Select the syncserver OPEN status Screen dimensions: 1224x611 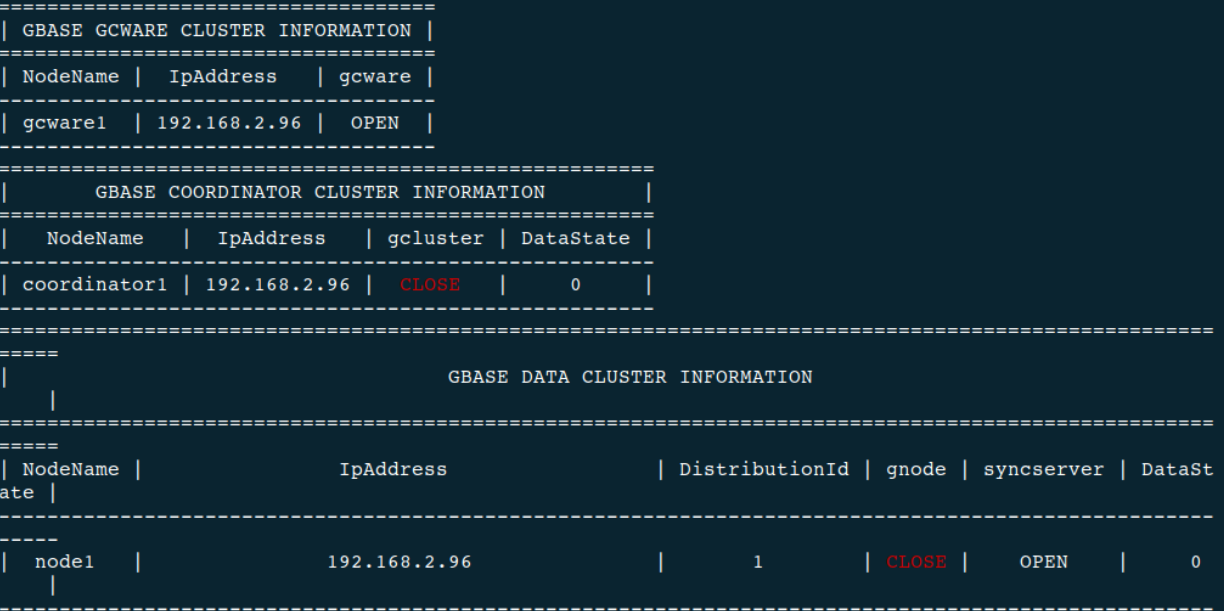click(1044, 562)
